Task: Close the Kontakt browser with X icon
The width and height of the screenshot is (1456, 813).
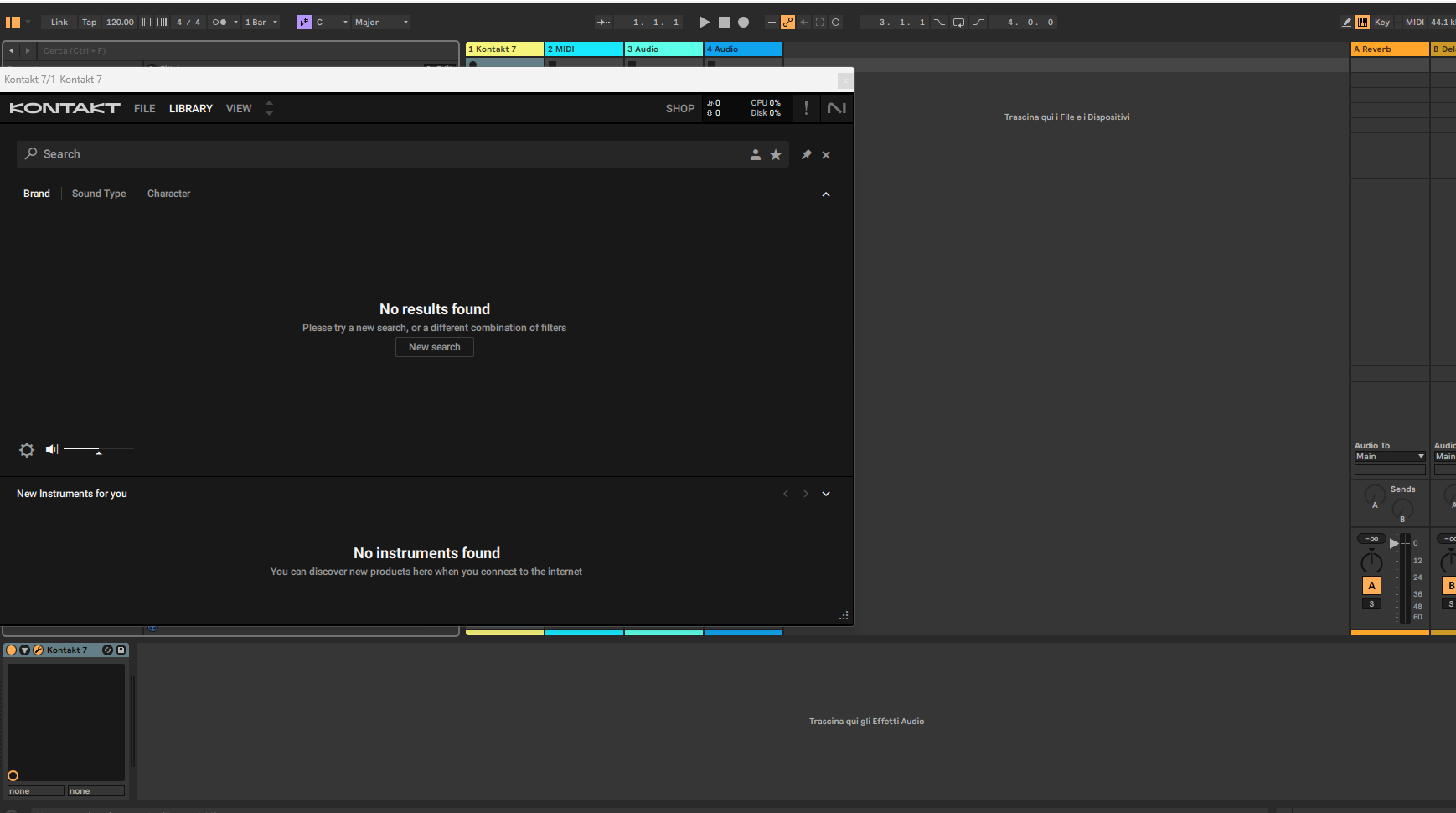Action: click(x=826, y=155)
